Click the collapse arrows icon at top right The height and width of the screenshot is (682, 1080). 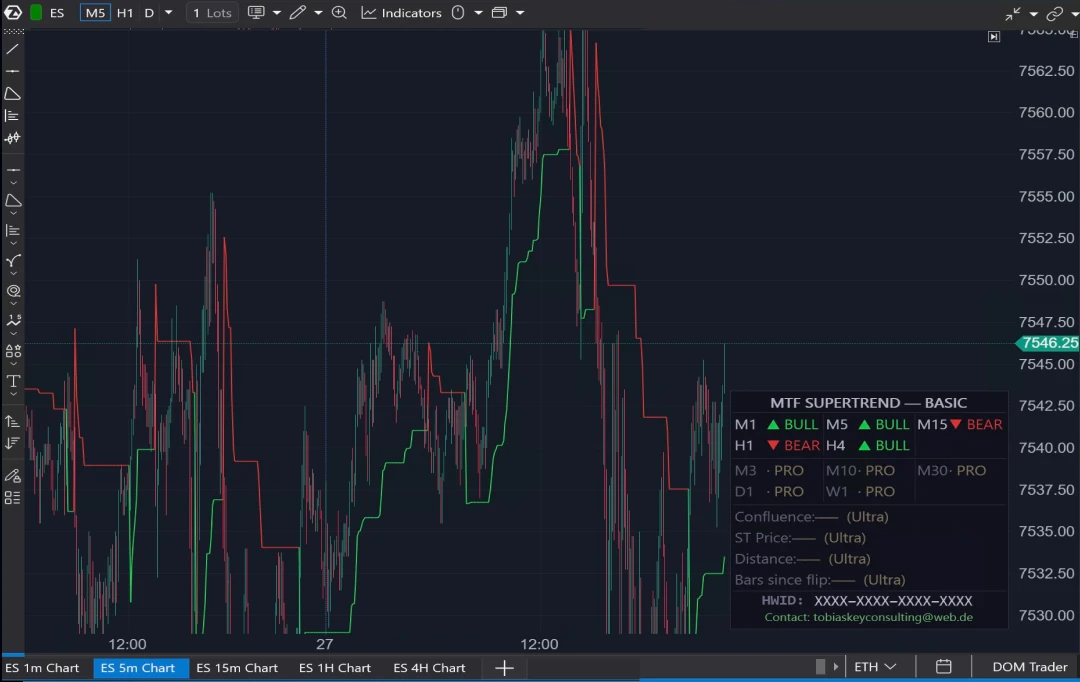click(1012, 14)
